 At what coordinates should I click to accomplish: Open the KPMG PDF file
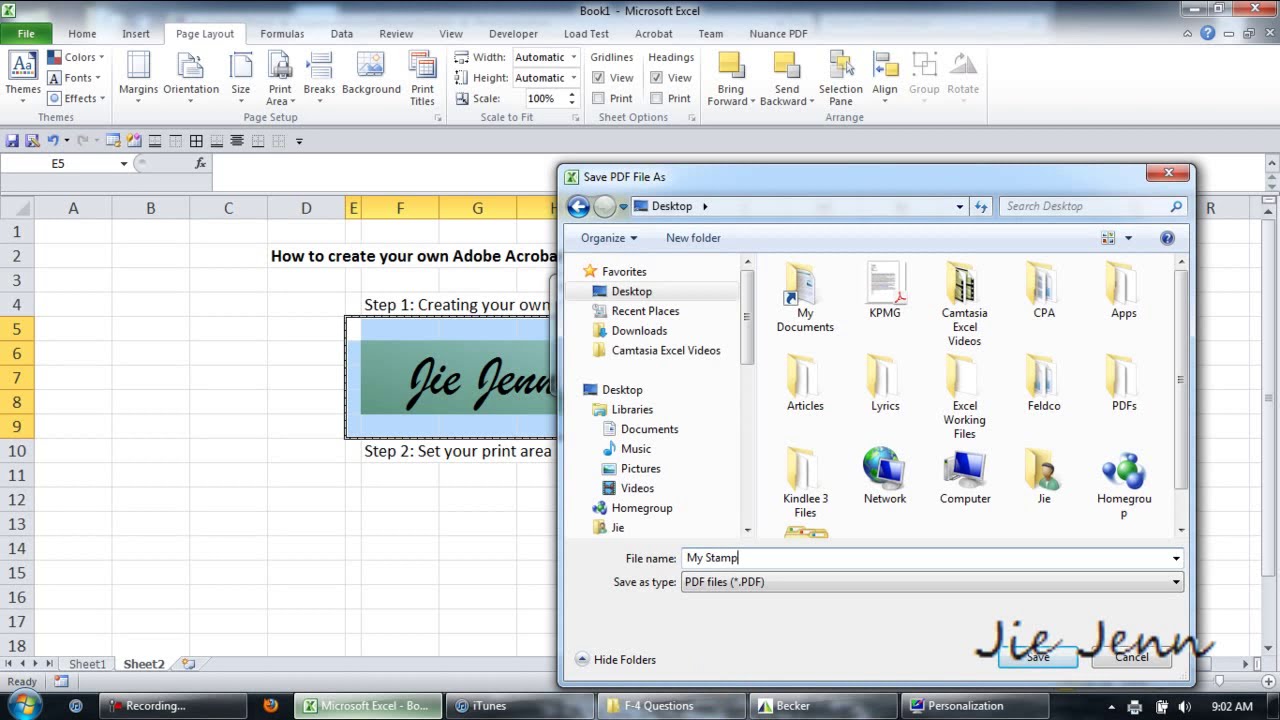[x=885, y=291]
